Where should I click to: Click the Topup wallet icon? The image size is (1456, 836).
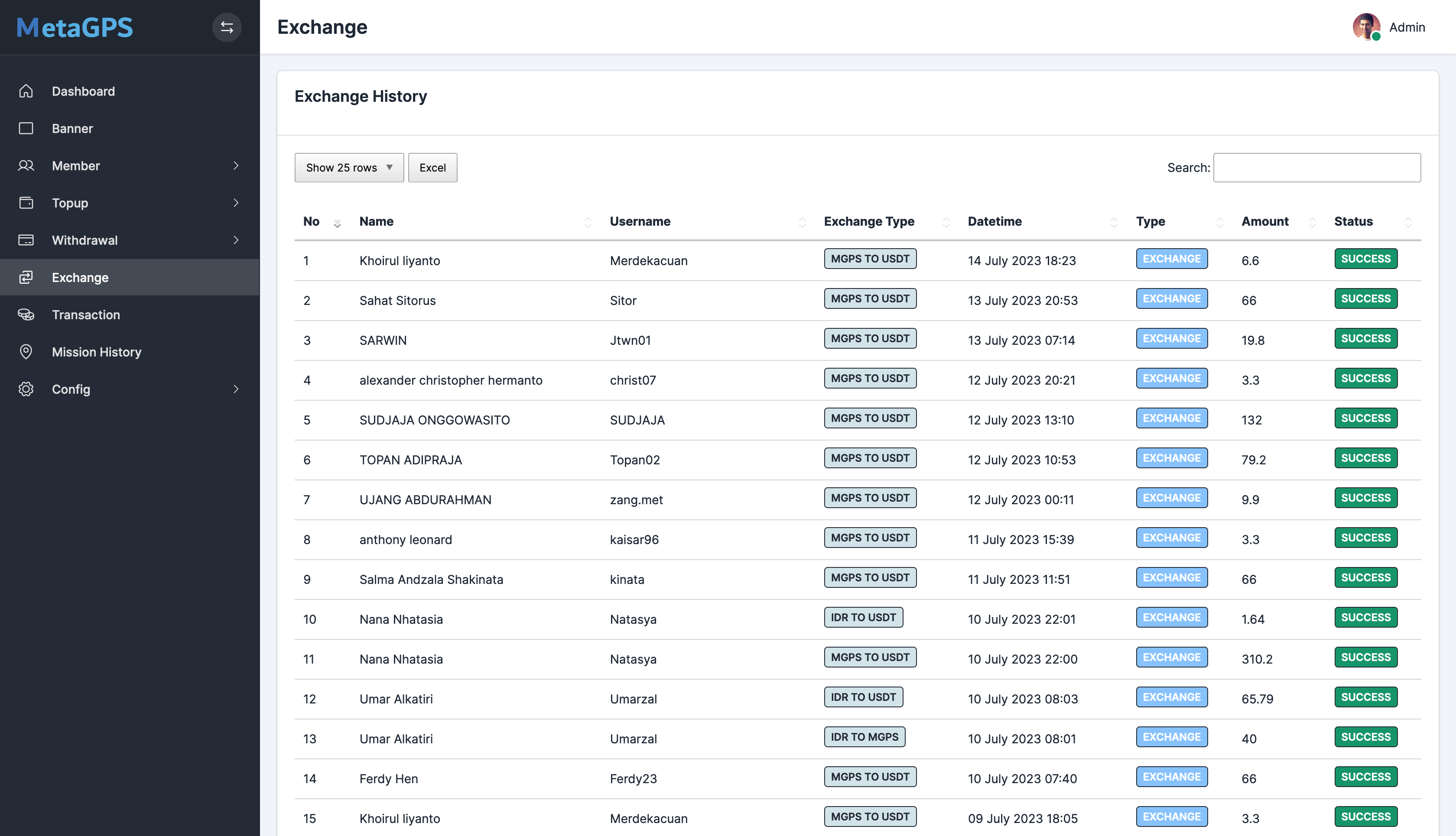(26, 203)
